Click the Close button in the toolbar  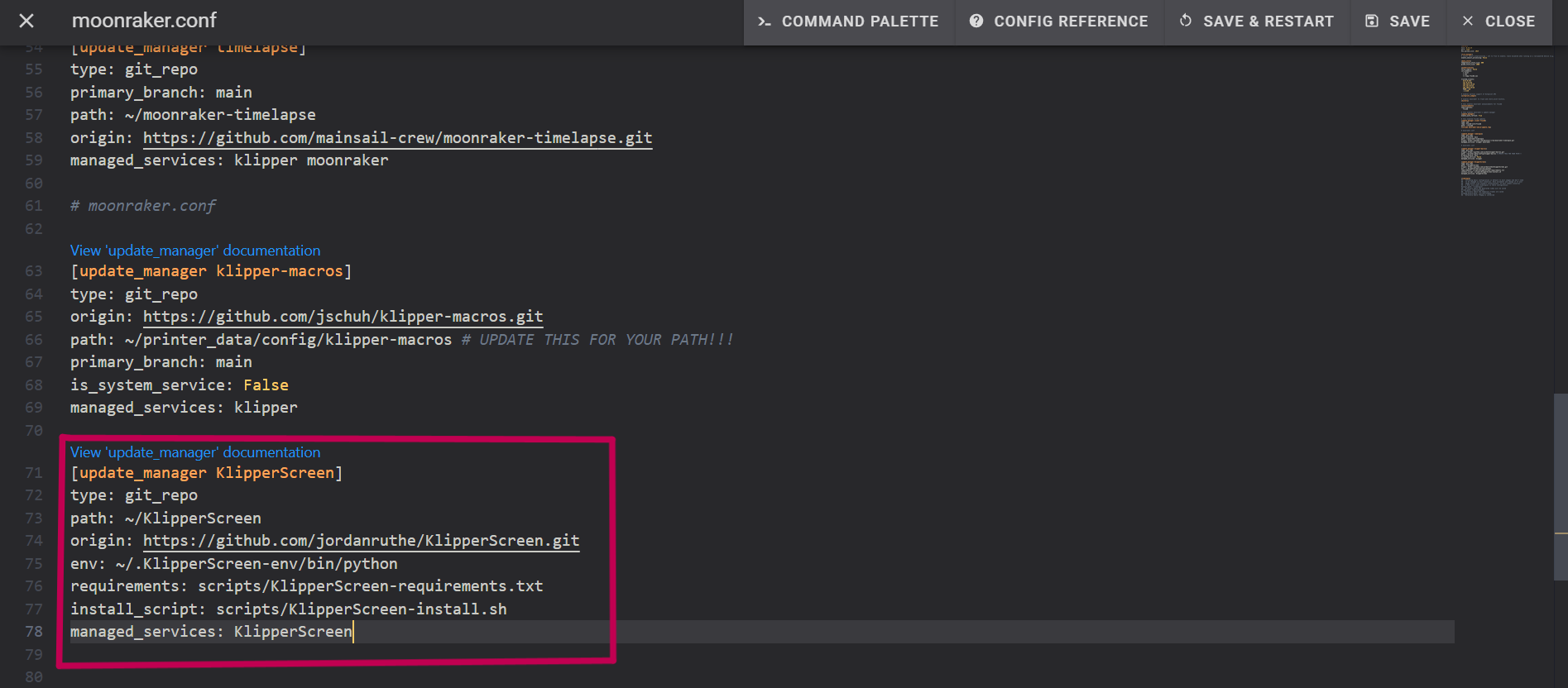point(1499,21)
